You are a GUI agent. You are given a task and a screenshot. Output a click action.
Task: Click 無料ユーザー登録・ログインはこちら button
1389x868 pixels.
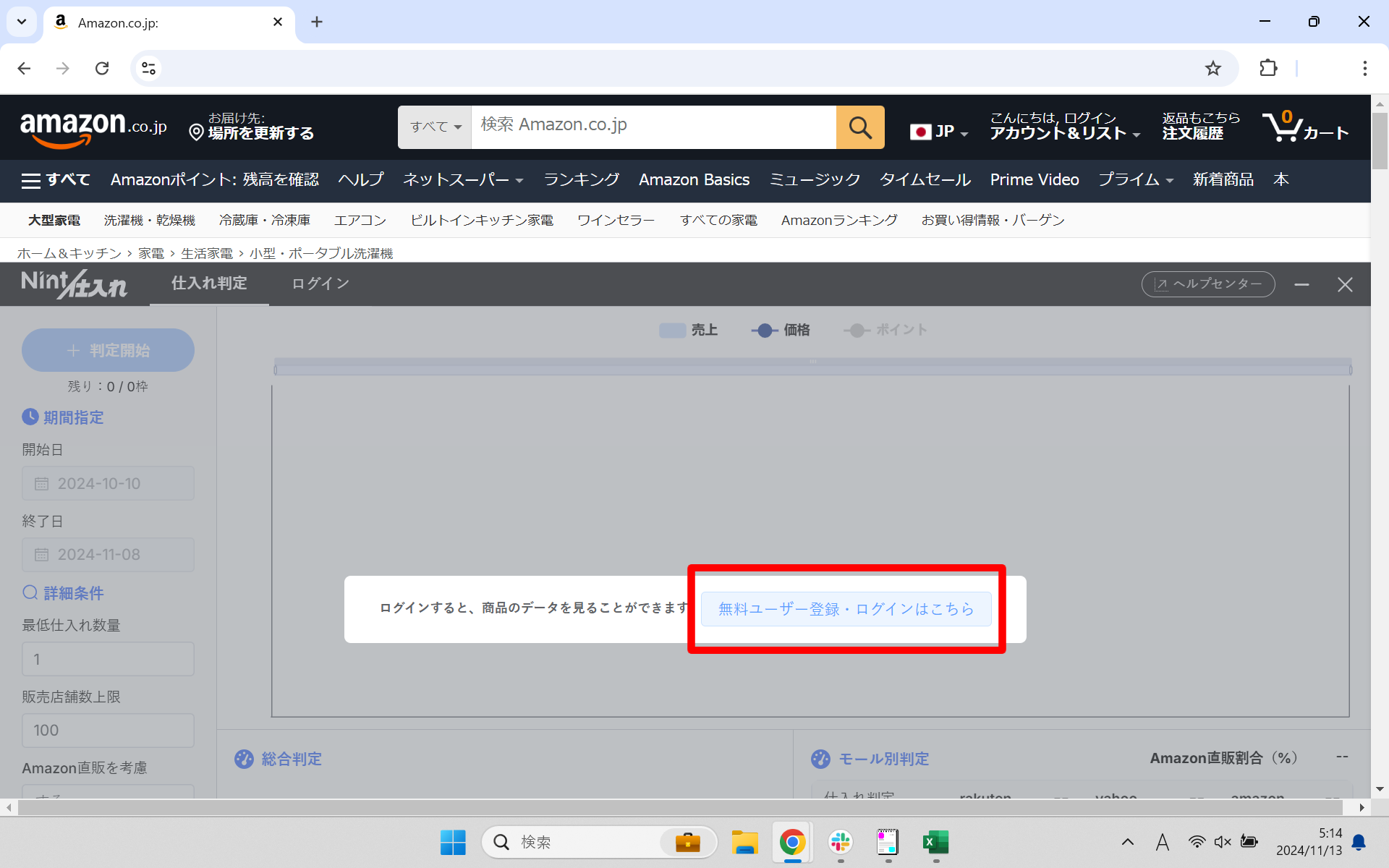(846, 609)
